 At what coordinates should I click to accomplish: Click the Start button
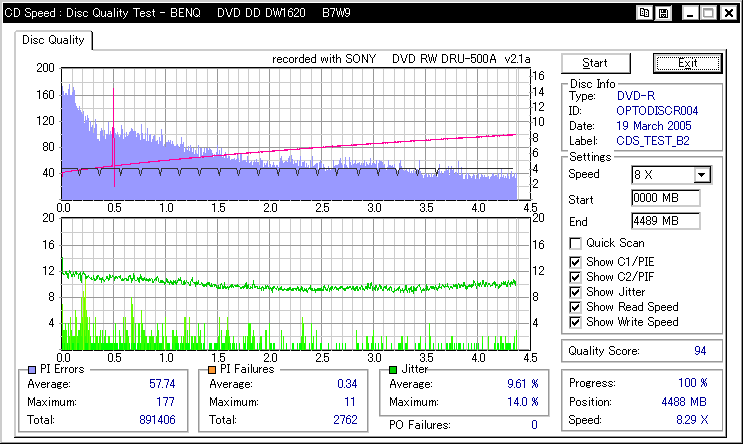[x=596, y=63]
